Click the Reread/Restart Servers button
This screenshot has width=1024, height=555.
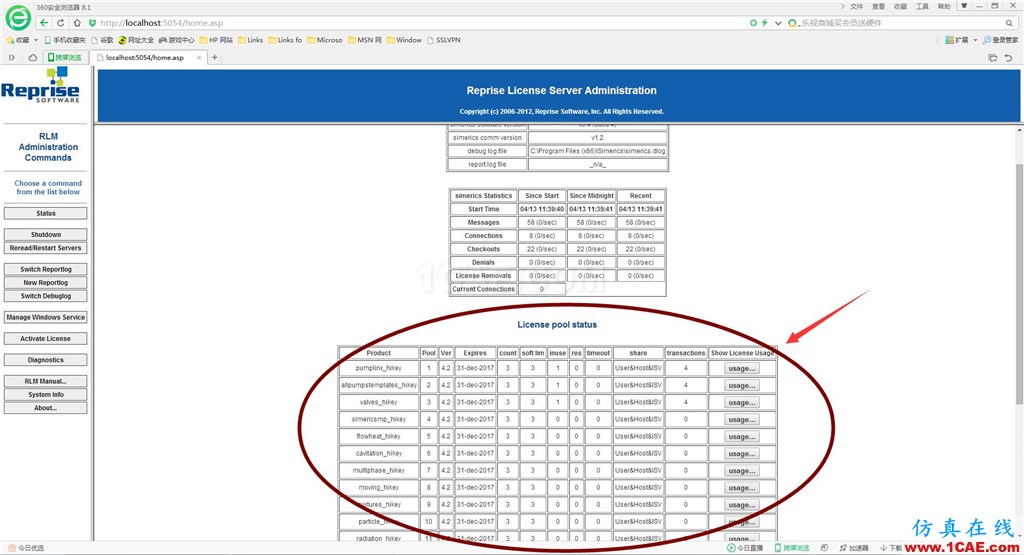(46, 248)
